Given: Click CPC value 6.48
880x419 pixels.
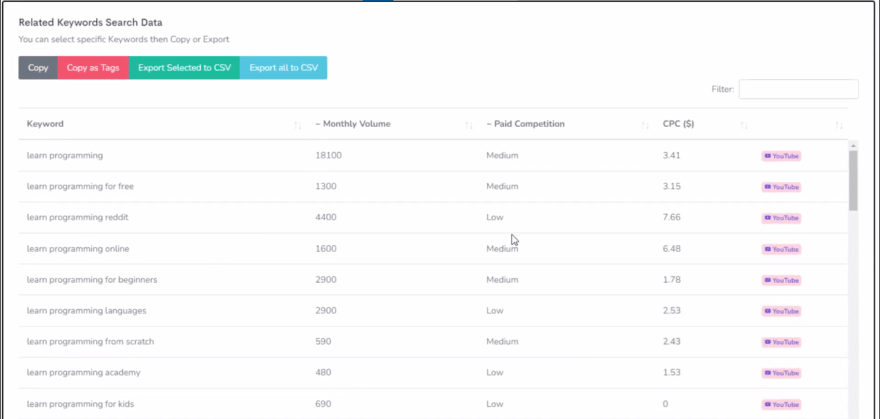Looking at the screenshot, I should 671,248.
